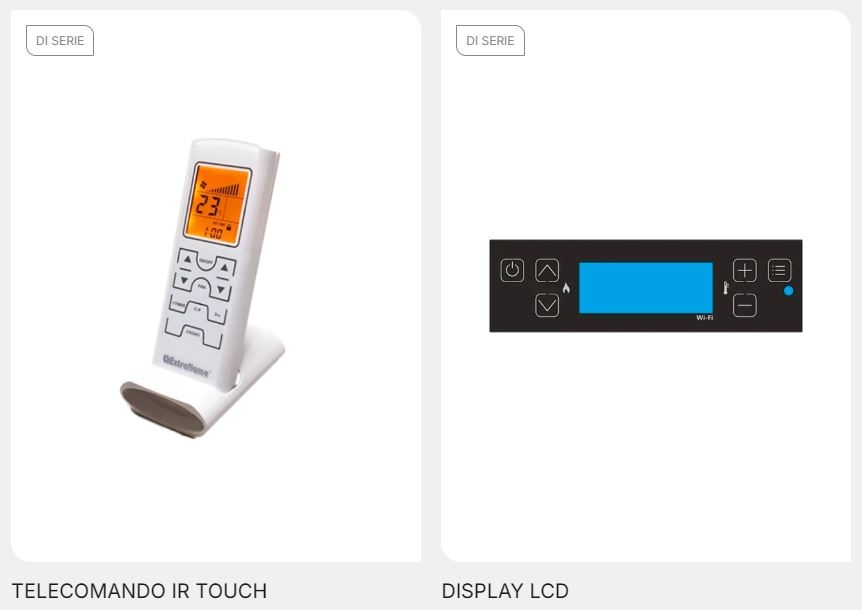Open the DISPLAY LCD title
Image resolution: width=862 pixels, height=610 pixels.
tap(505, 591)
